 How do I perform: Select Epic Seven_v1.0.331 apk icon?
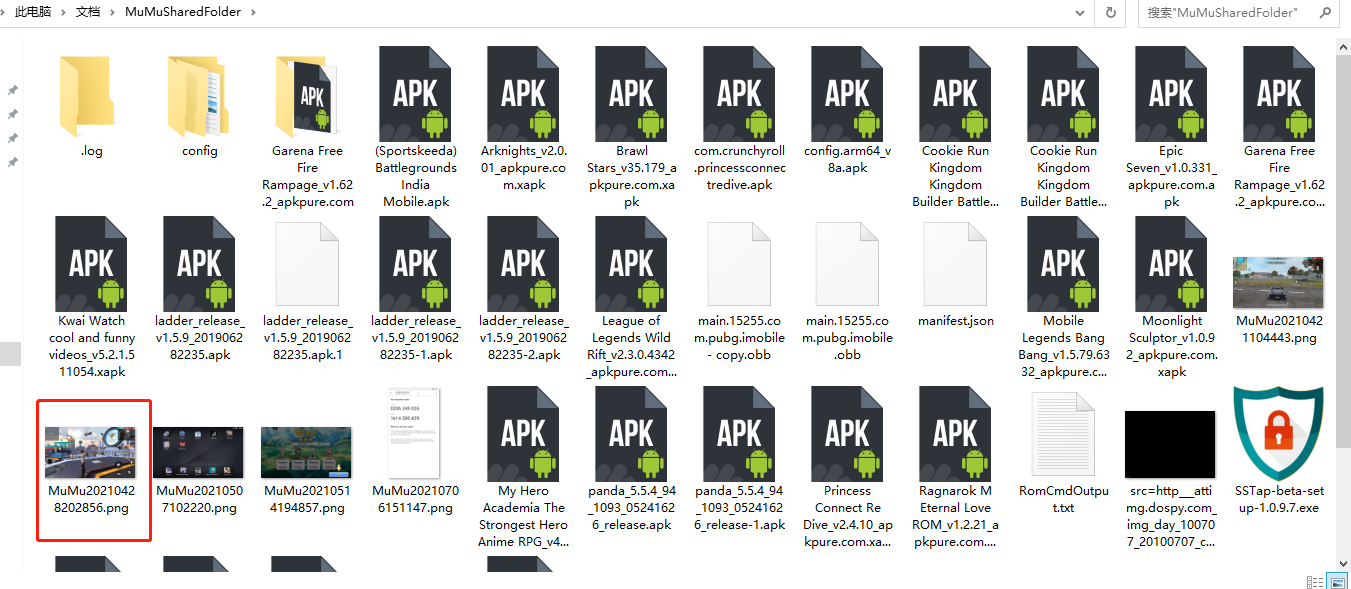pos(1172,93)
